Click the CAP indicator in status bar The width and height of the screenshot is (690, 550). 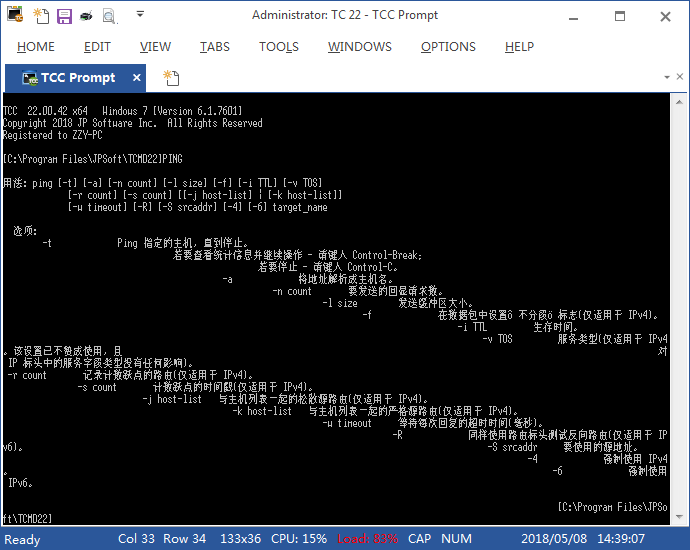(x=419, y=539)
